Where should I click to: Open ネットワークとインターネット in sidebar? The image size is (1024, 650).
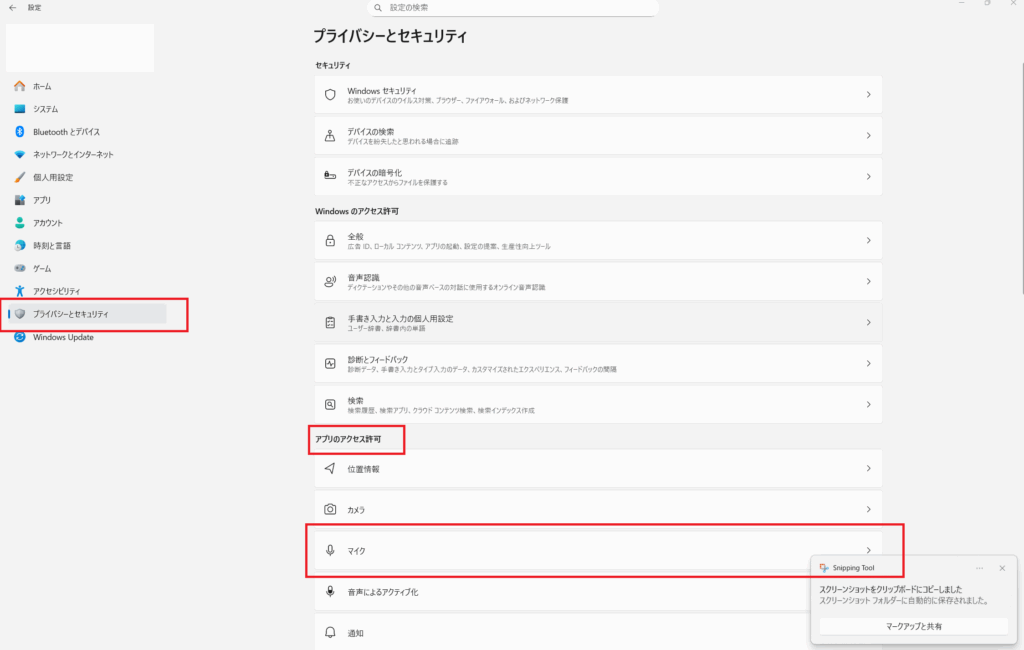pyautogui.click(x=73, y=154)
